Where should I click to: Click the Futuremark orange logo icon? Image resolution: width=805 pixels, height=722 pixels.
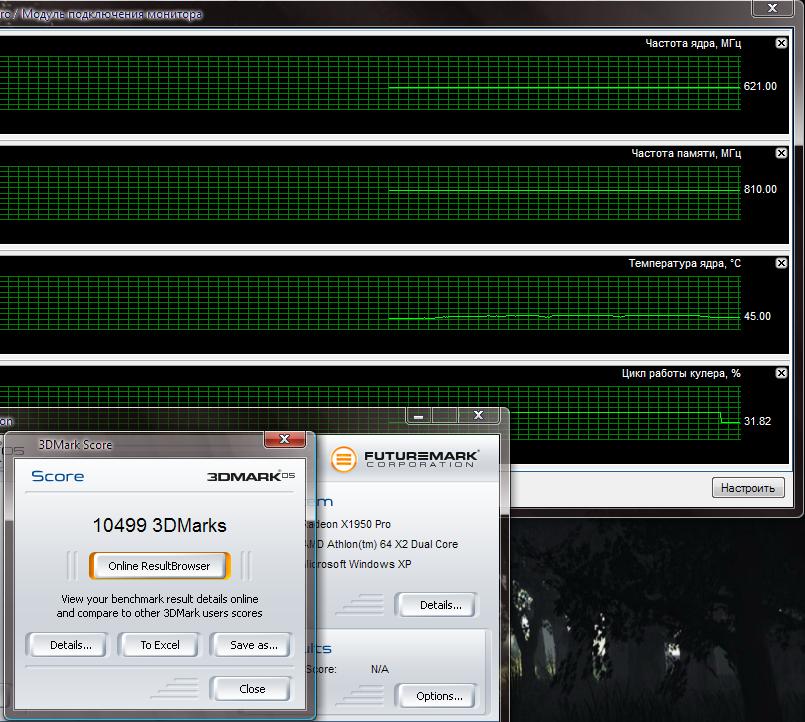344,459
